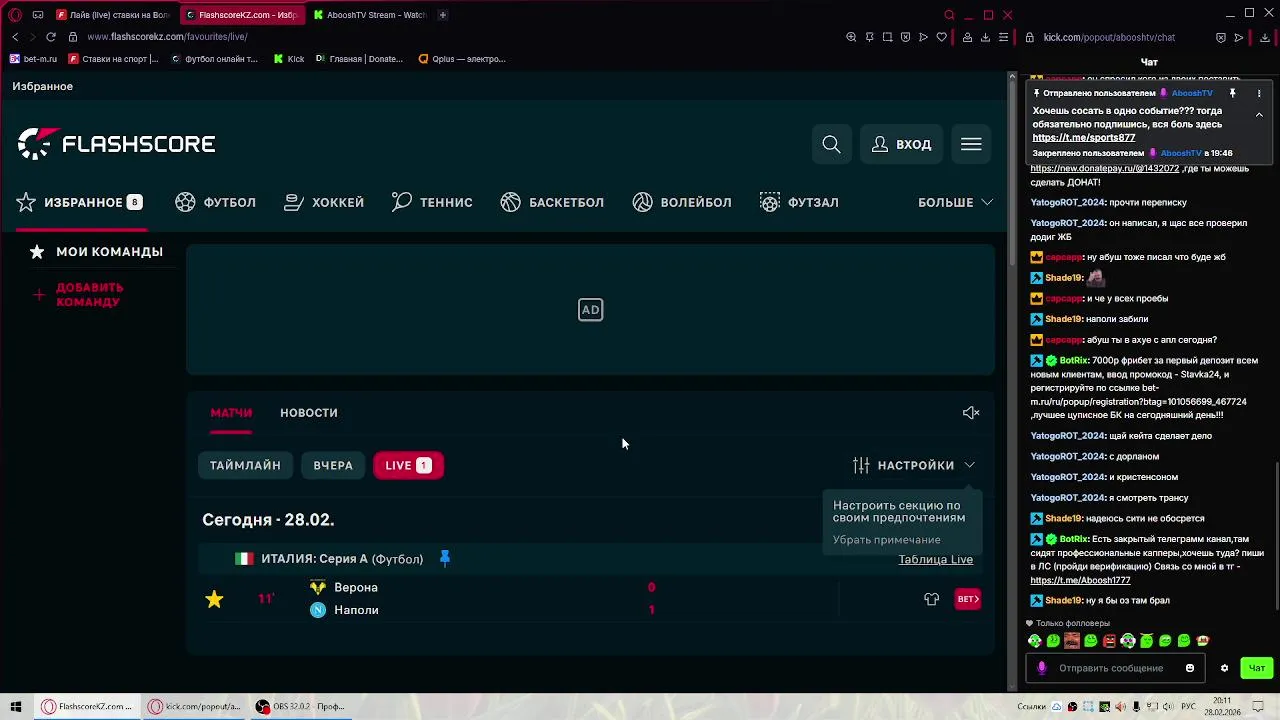
Task: Select the ВЧЕРА filter
Action: tap(333, 465)
